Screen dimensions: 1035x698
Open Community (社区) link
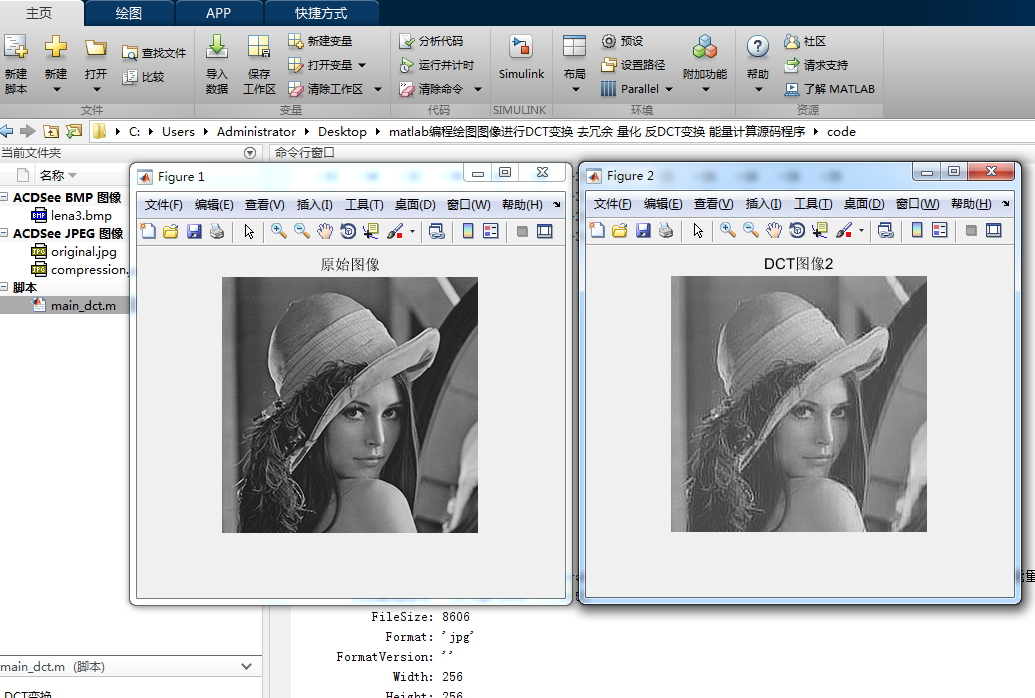click(805, 41)
